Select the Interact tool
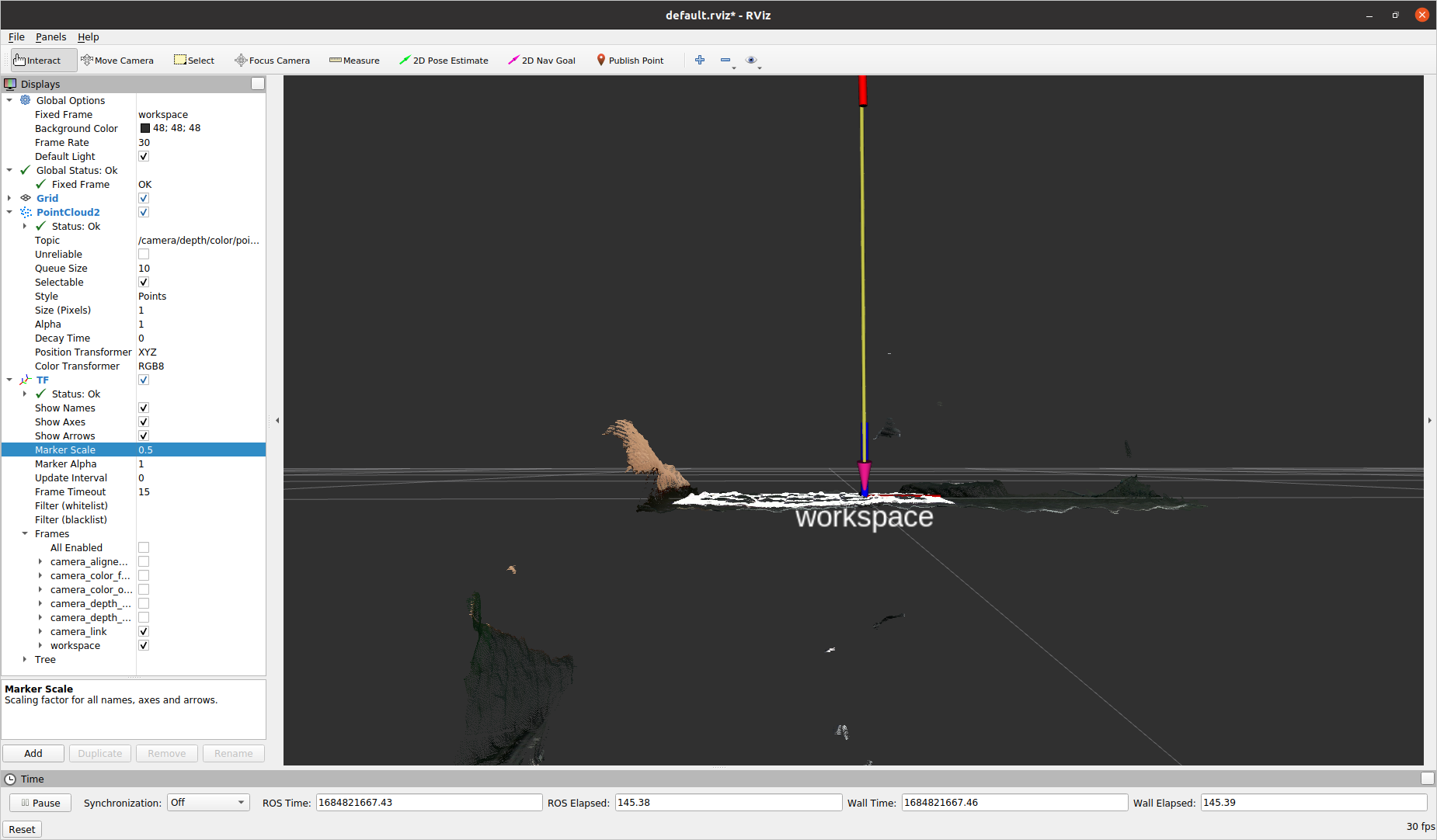This screenshot has height=840, width=1437. click(37, 60)
